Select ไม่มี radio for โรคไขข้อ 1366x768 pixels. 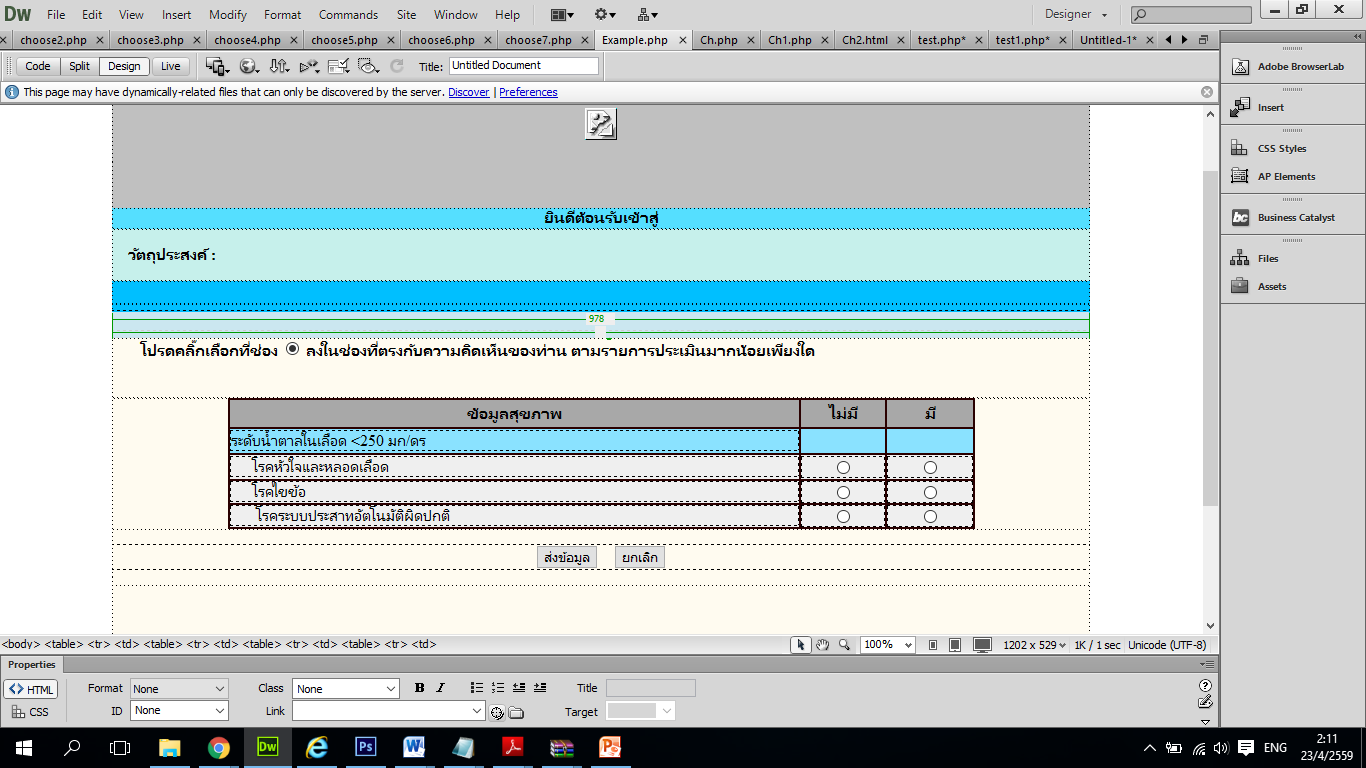[x=843, y=492]
